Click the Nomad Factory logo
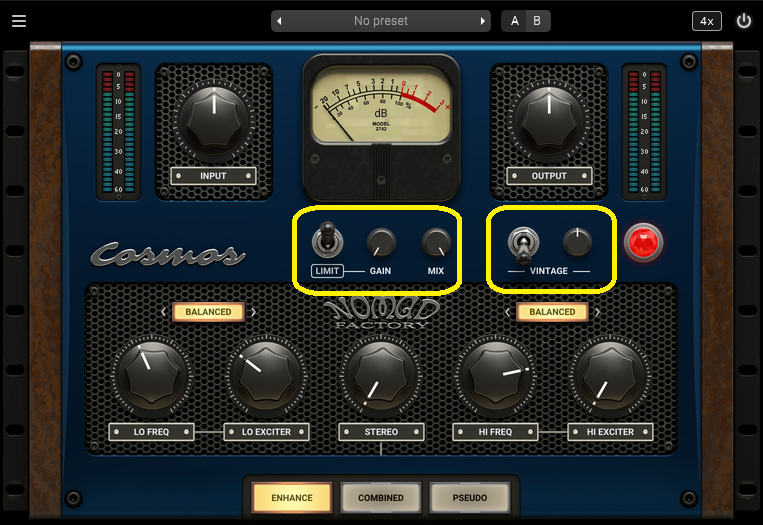The width and height of the screenshot is (763, 525). [382, 313]
